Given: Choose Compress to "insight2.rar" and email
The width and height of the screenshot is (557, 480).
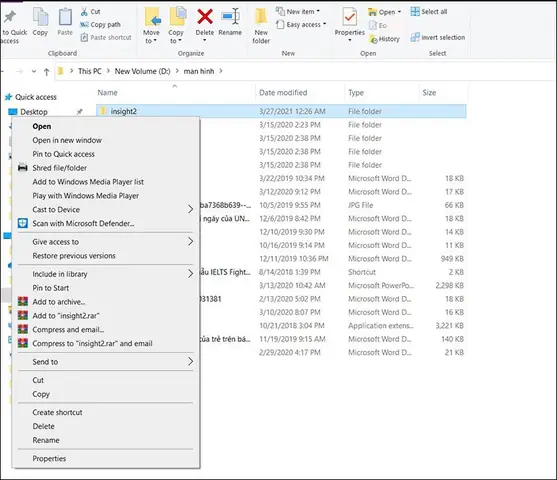Looking at the screenshot, I should click(x=92, y=344).
